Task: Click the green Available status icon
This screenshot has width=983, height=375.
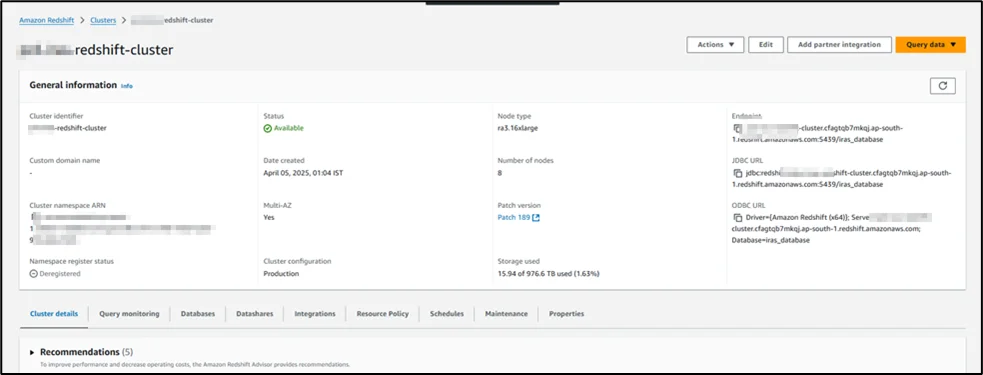Action: pyautogui.click(x=267, y=128)
